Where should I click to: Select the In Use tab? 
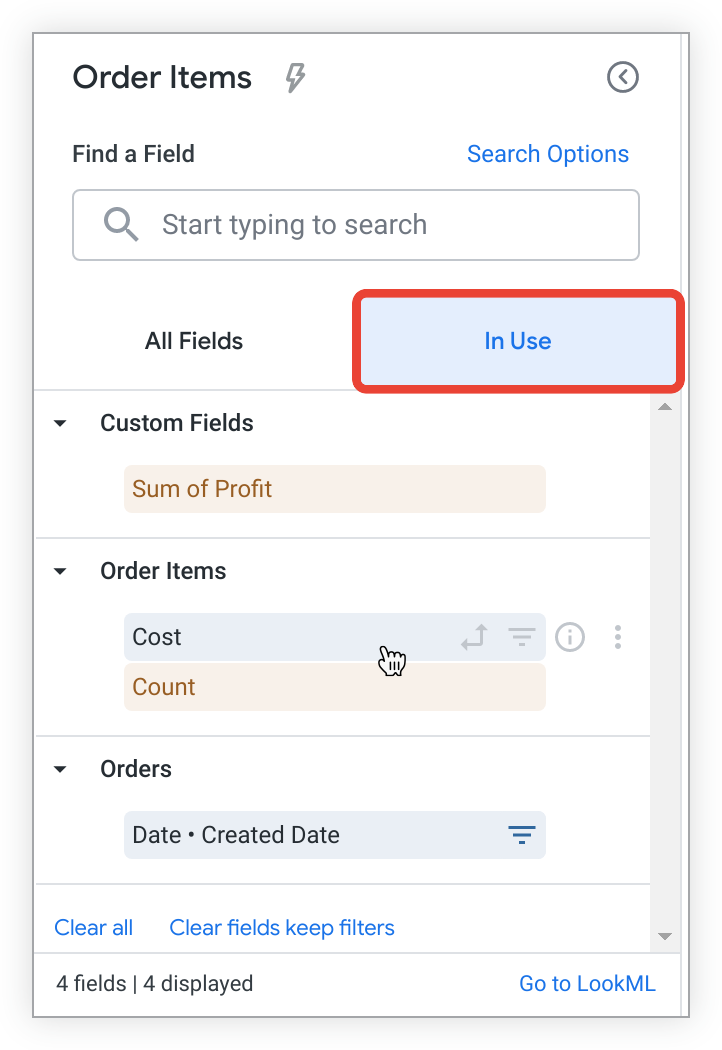[x=517, y=341]
